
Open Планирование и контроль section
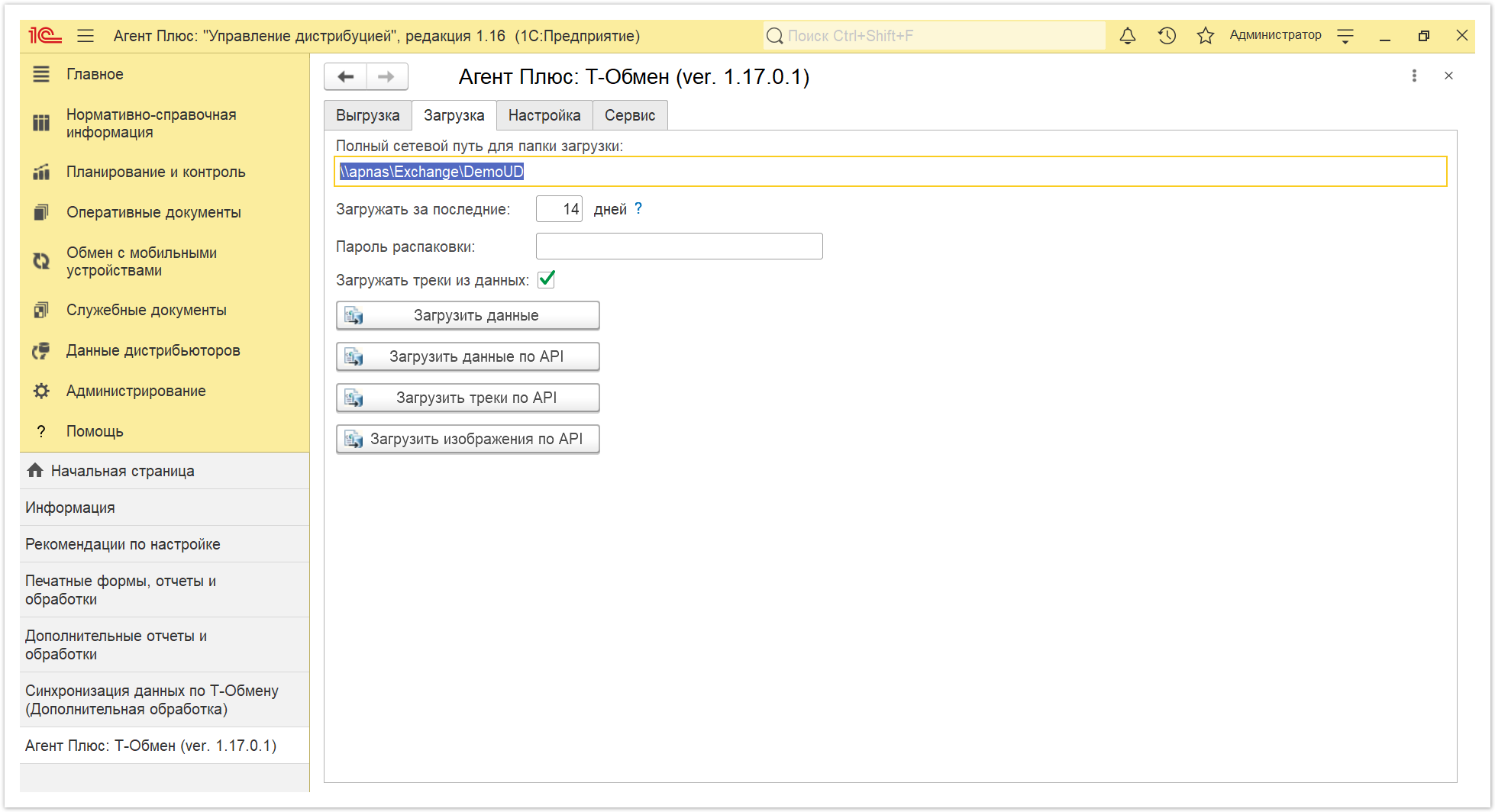click(165, 172)
